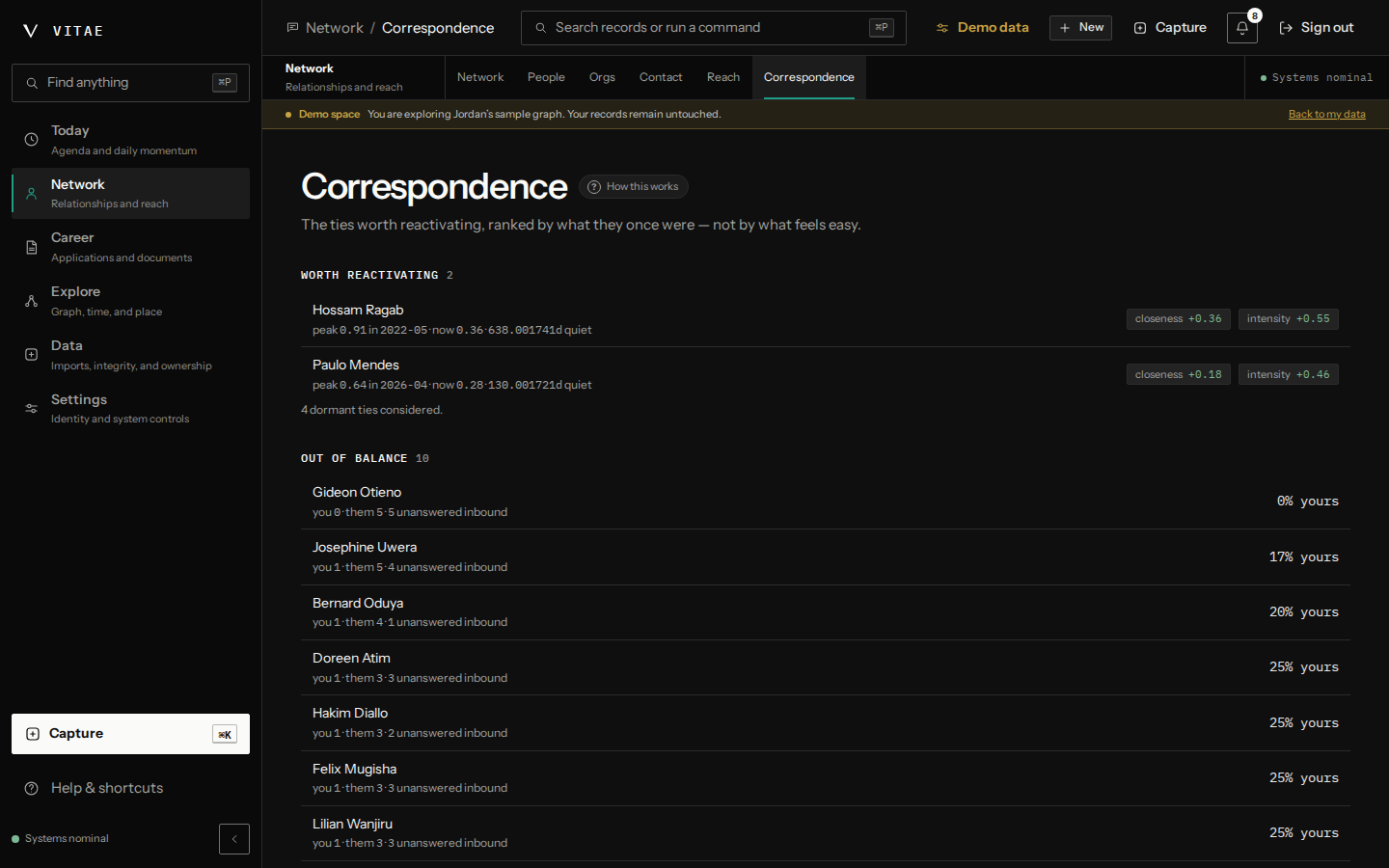Follow the Back to my data link

click(1327, 114)
